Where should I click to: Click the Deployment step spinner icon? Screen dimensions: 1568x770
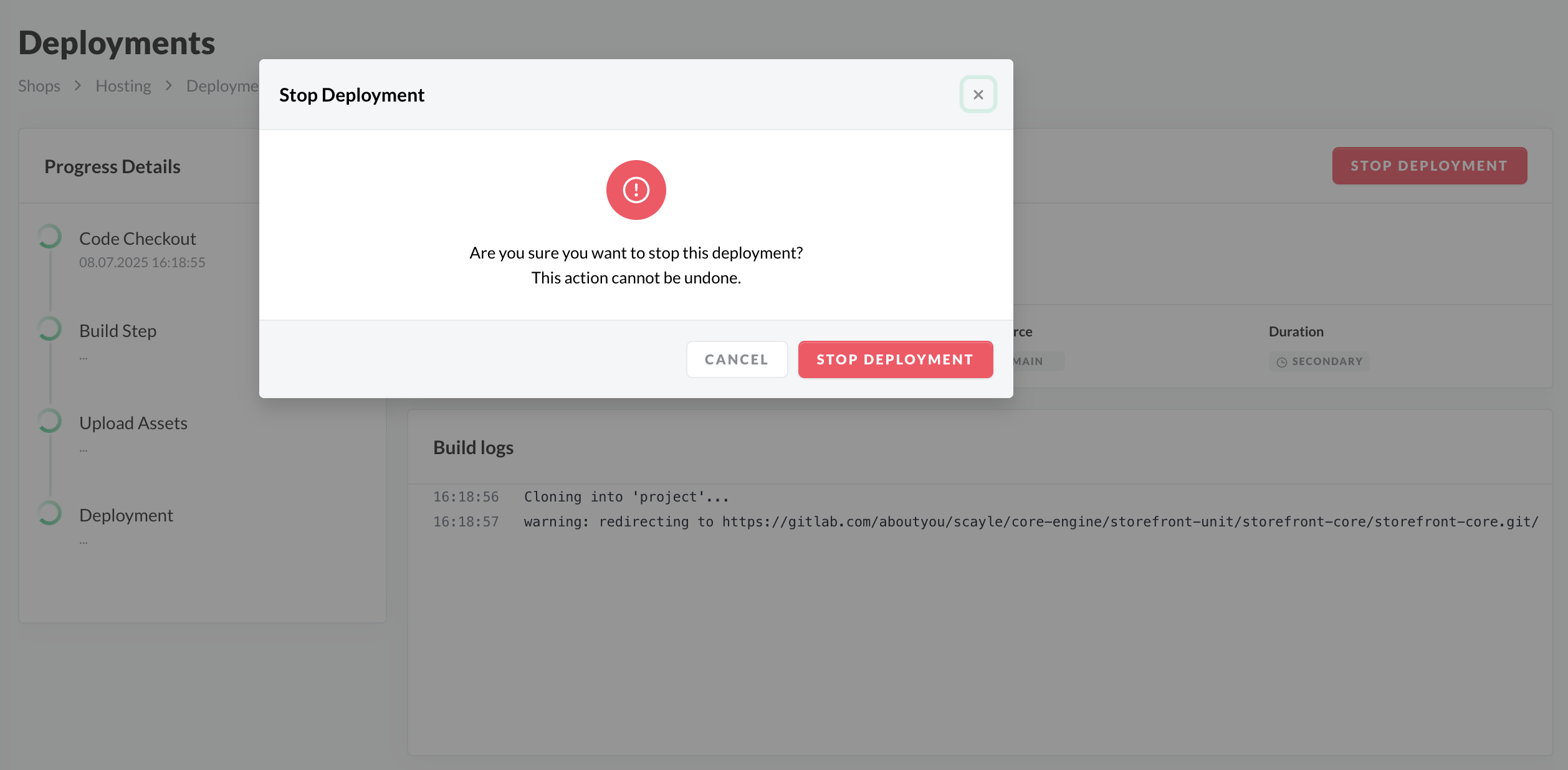(50, 513)
